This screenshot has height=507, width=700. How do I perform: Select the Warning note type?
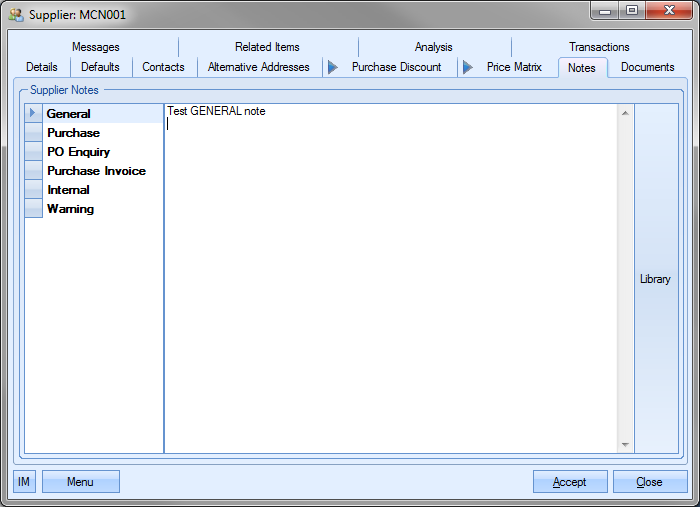pos(103,209)
